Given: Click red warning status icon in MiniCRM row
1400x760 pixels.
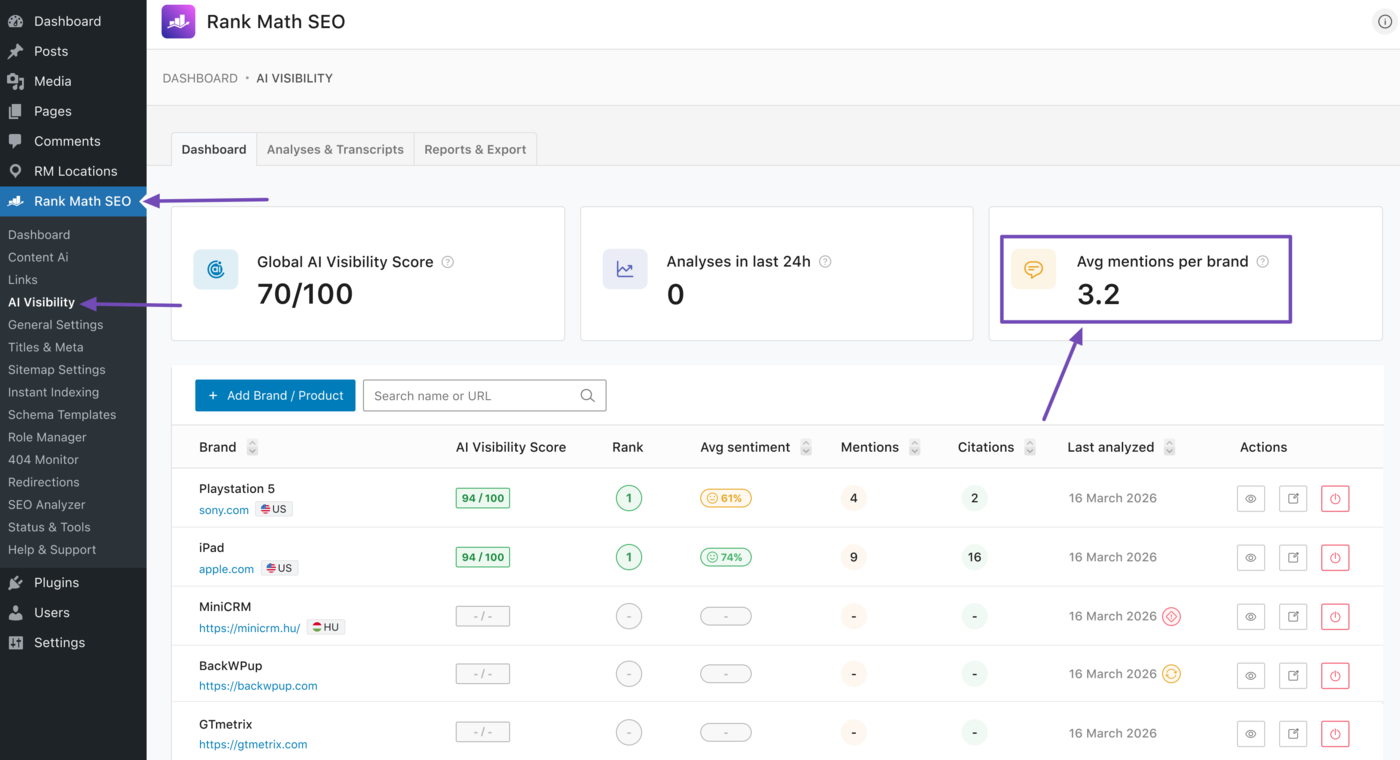Looking at the screenshot, I should pyautogui.click(x=1172, y=616).
